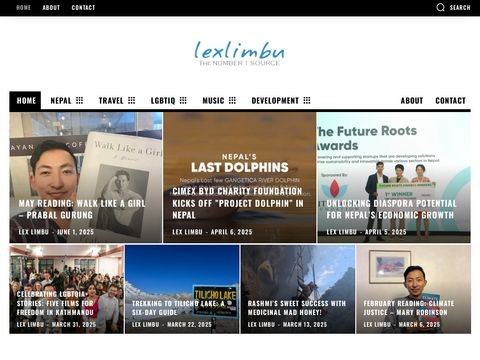The height and width of the screenshot is (360, 480).
Task: Open Rashmi's Sweet Success mad honey article
Action: [x=297, y=308]
